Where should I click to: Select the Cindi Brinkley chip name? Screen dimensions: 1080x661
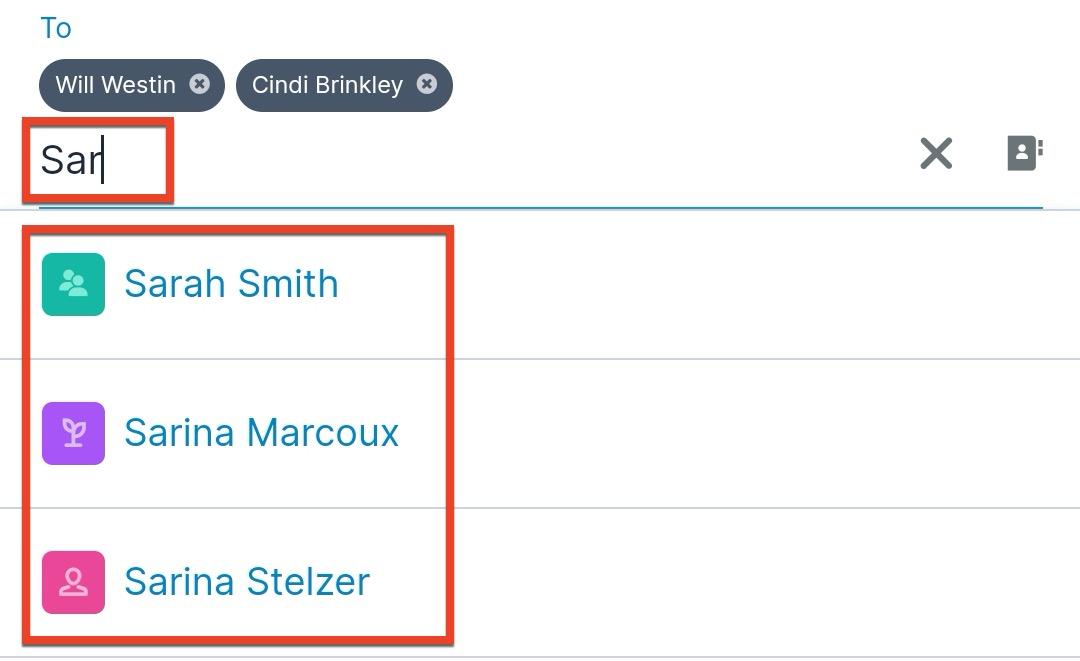327,85
